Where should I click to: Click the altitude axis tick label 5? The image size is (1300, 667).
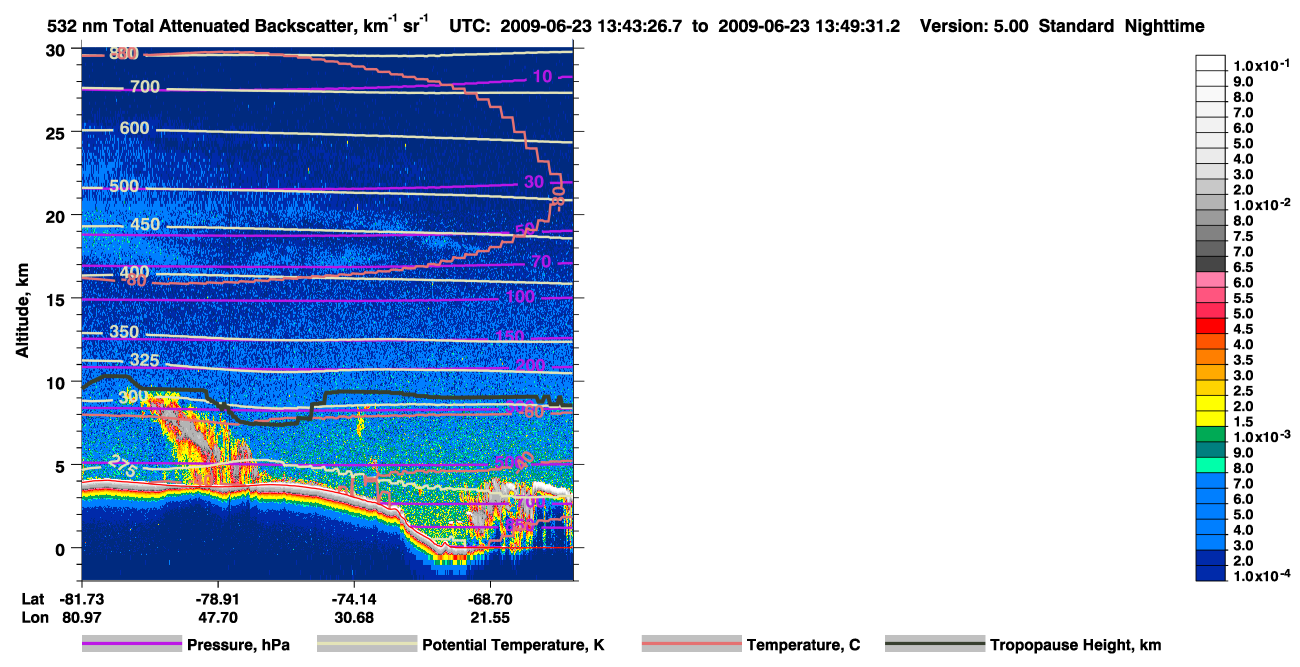(x=62, y=466)
